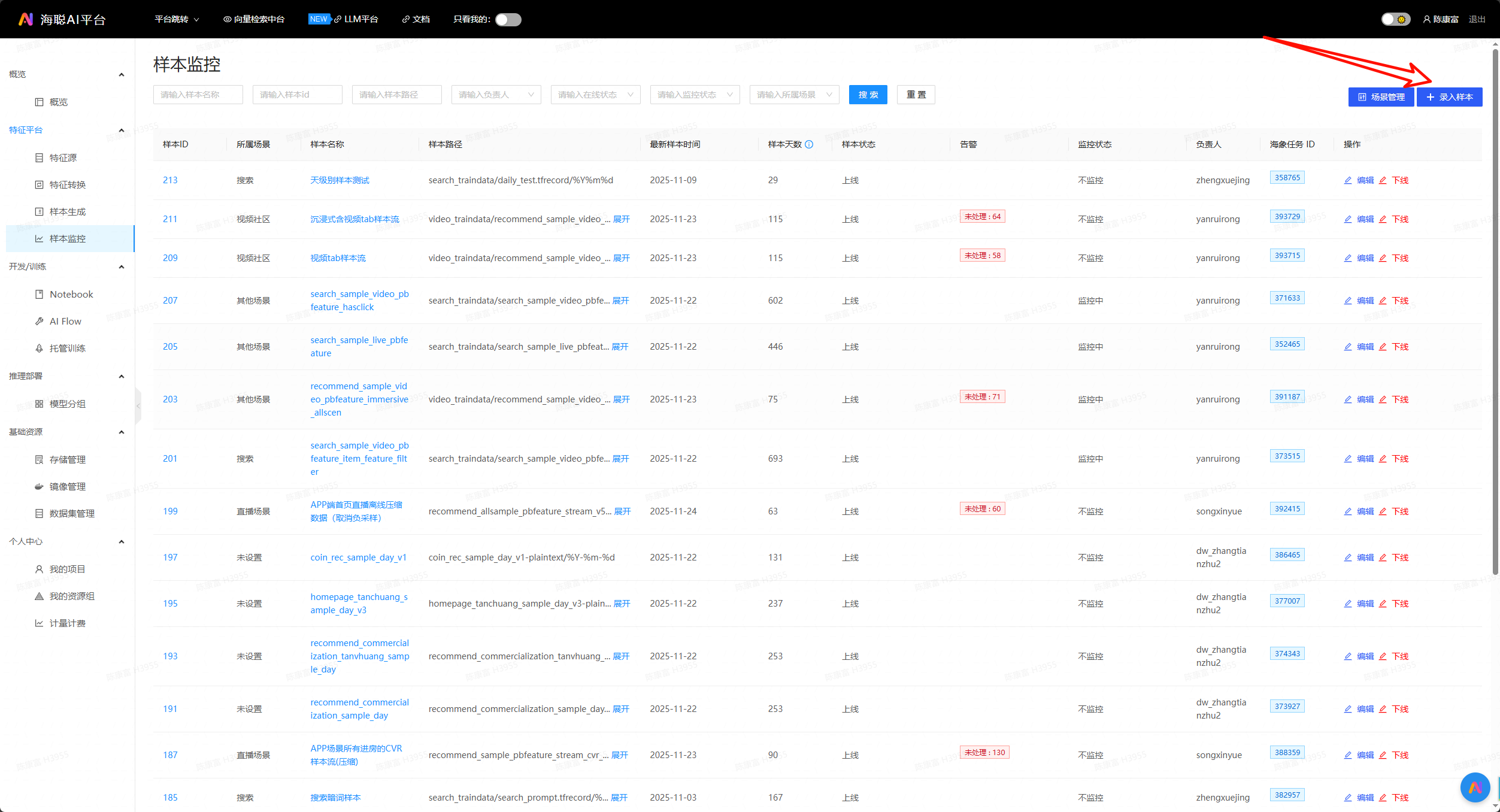The width and height of the screenshot is (1500, 812).
Task: Open the 请输入负责人 dropdown
Action: click(496, 95)
